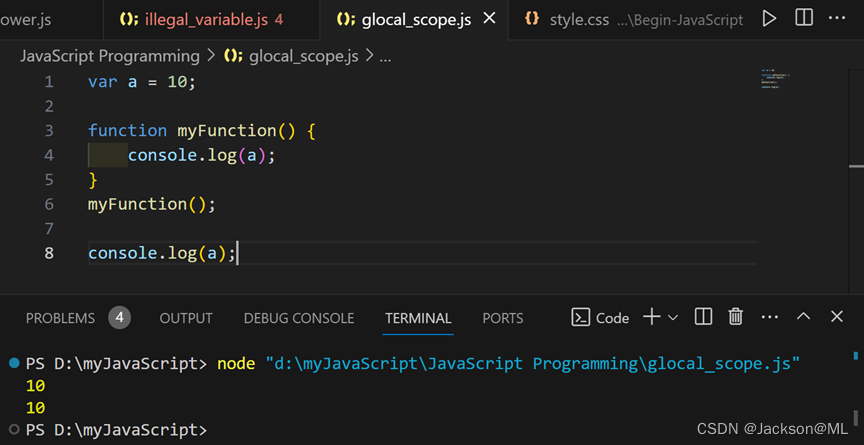The height and width of the screenshot is (445, 864).
Task: Switch to Debug Console panel
Action: click(x=299, y=318)
